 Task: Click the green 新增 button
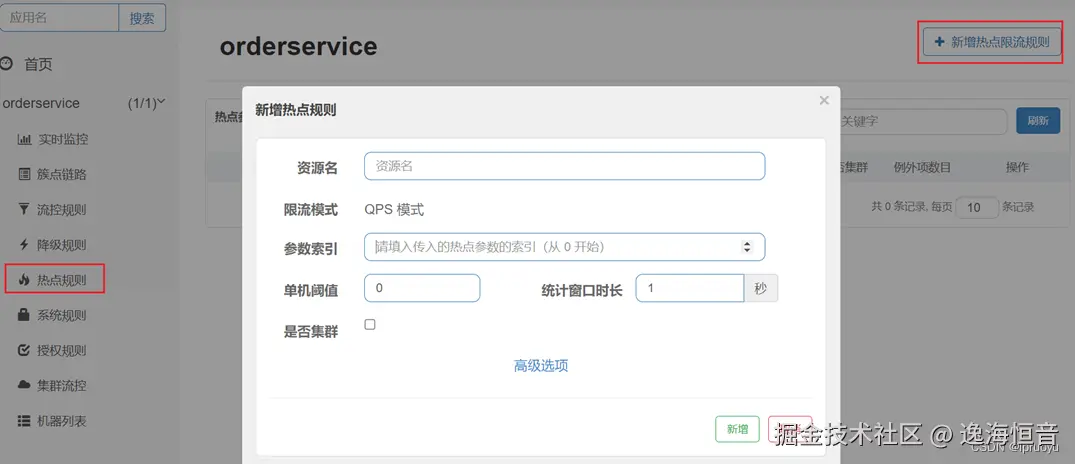coord(737,429)
